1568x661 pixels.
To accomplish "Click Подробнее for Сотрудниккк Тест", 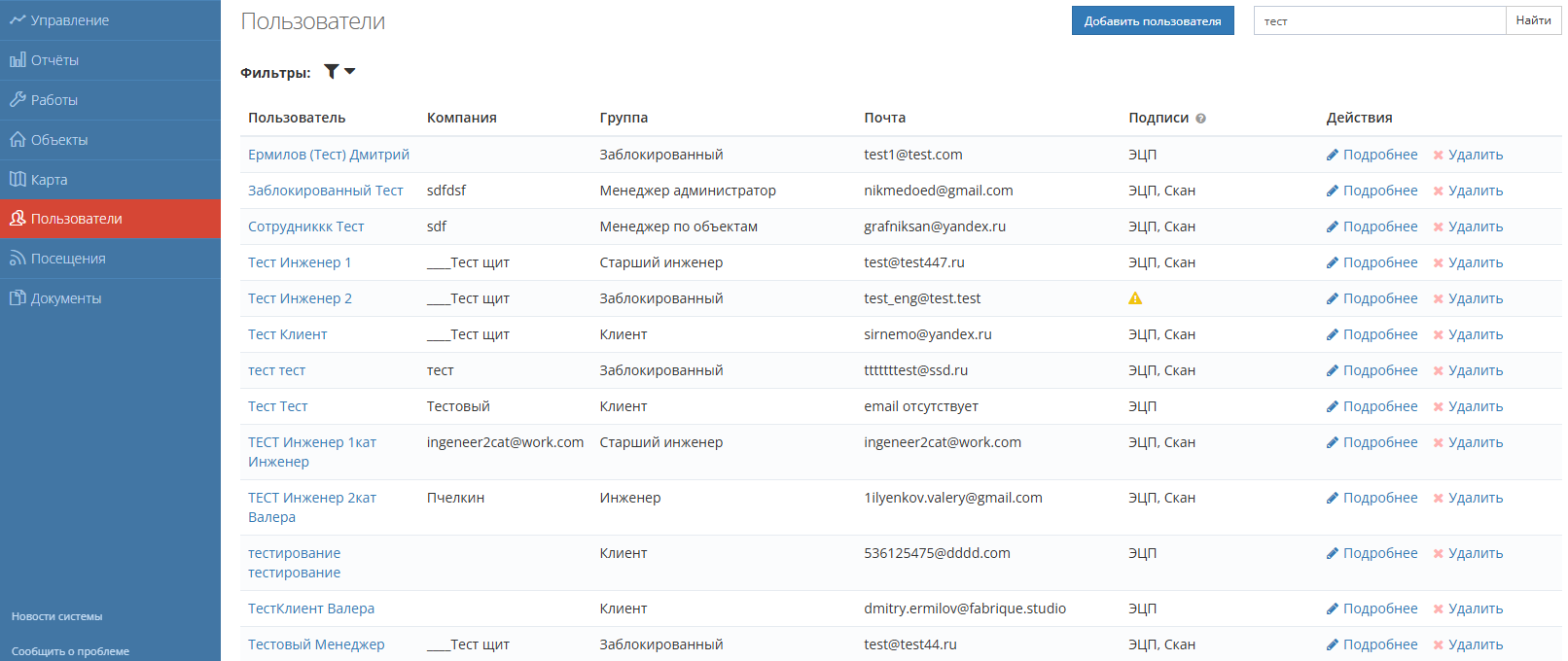I will click(x=1379, y=226).
